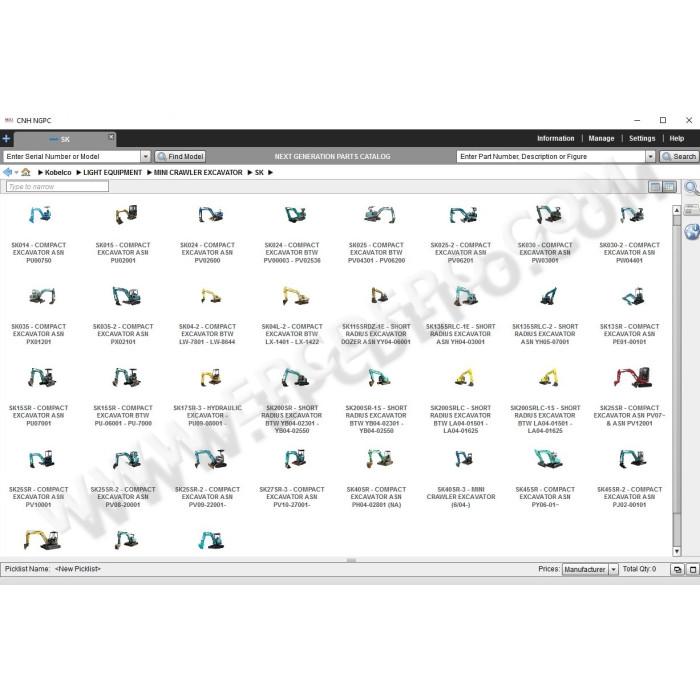Open Manage menu
Viewport: 700px width, 700px height.
601,138
